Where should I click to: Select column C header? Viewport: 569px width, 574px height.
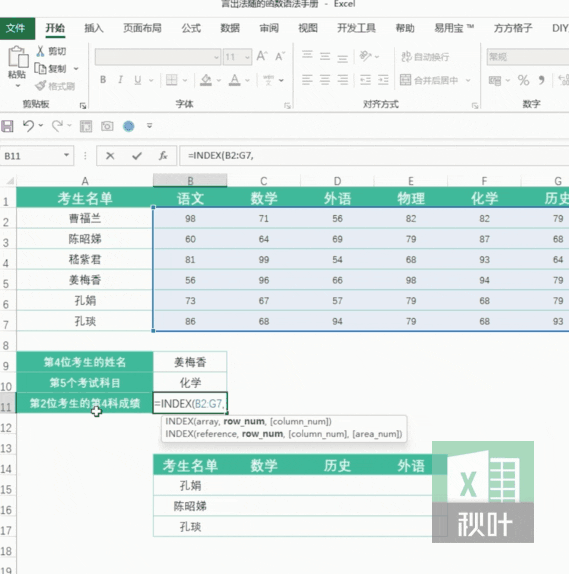point(264,181)
